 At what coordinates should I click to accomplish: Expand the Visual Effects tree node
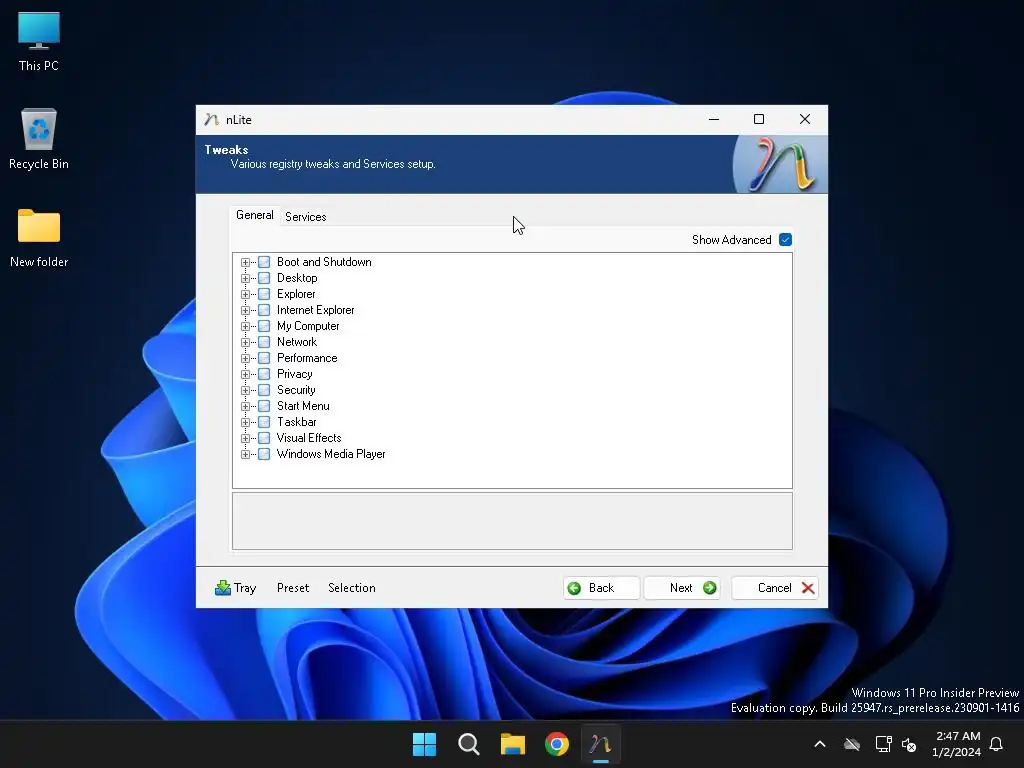(246, 438)
